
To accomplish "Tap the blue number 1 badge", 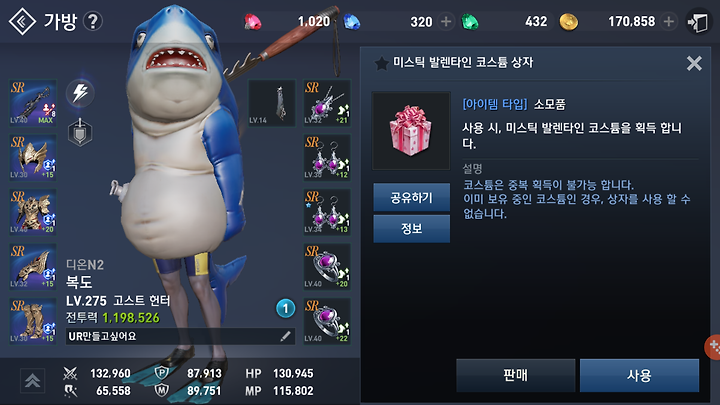I will [x=285, y=309].
